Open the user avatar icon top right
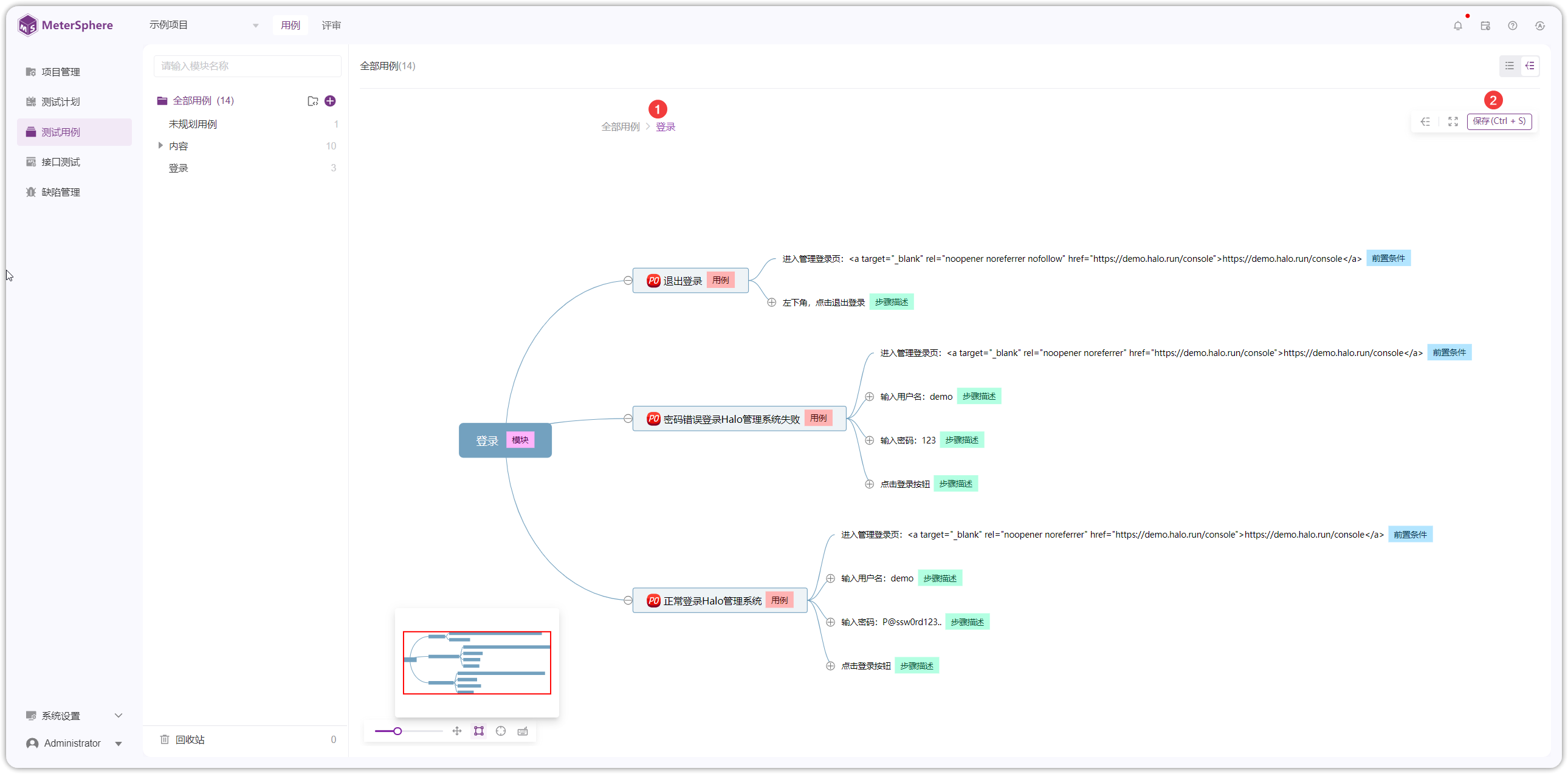 pyautogui.click(x=1540, y=26)
